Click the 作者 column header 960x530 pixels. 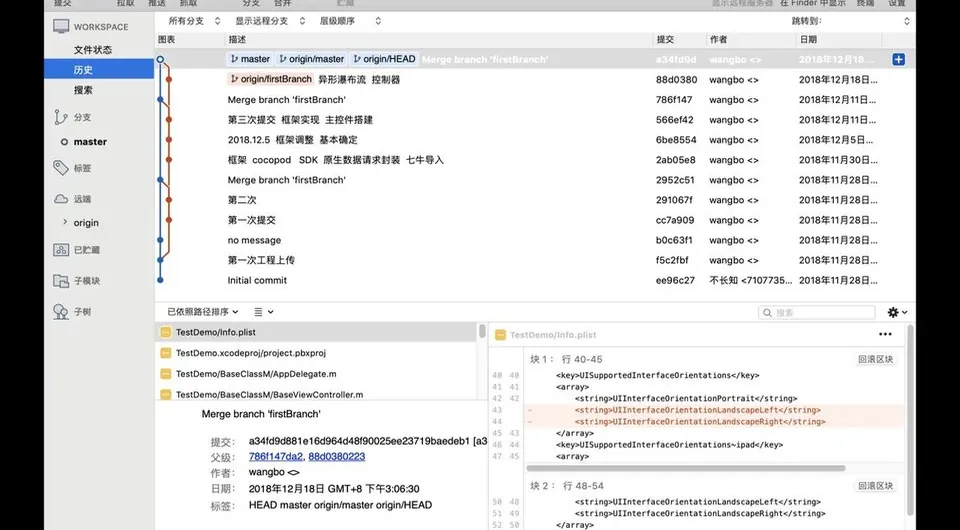click(x=751, y=39)
